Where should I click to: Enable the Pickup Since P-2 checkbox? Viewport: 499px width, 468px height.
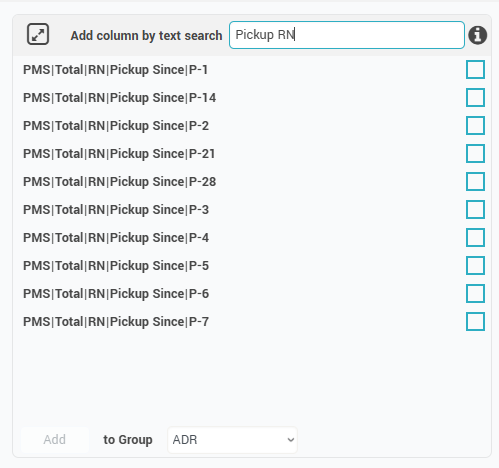tap(475, 126)
